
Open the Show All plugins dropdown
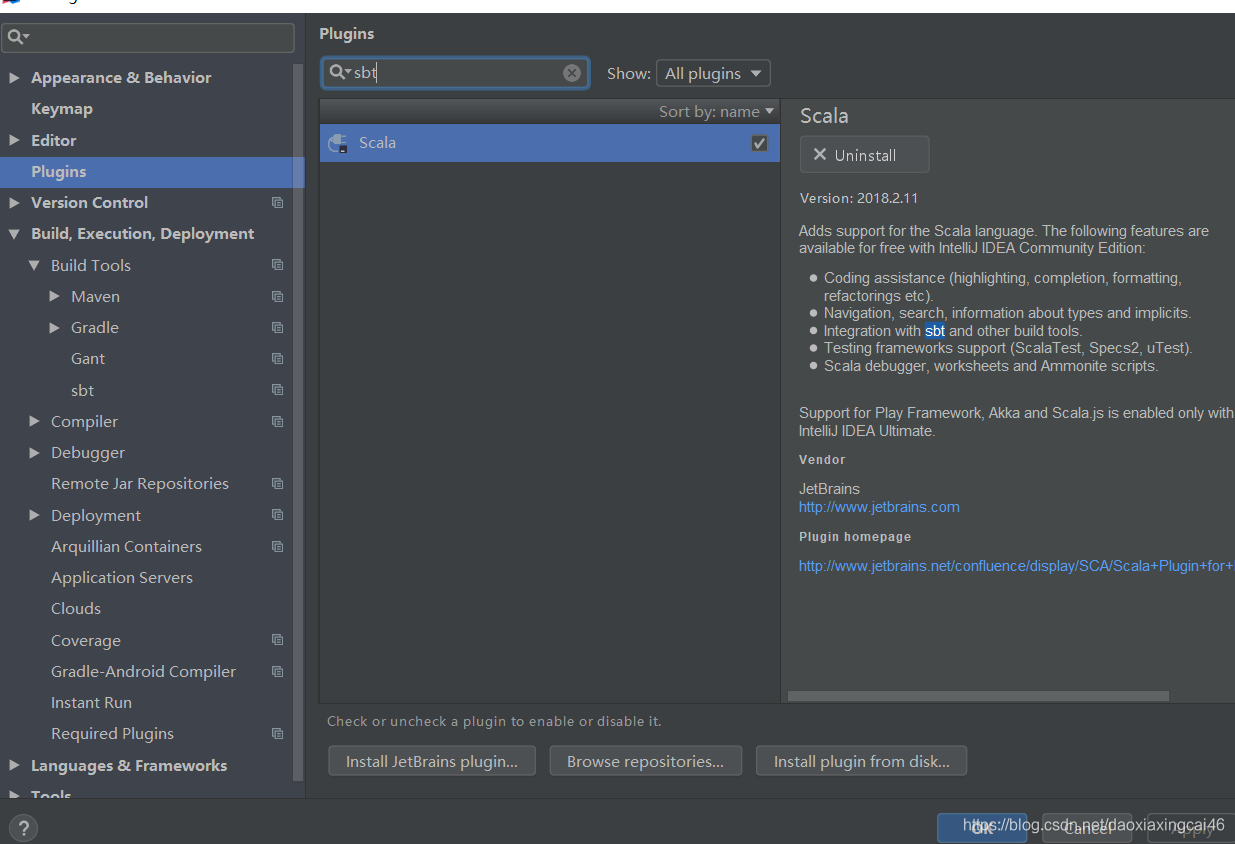pyautogui.click(x=713, y=73)
